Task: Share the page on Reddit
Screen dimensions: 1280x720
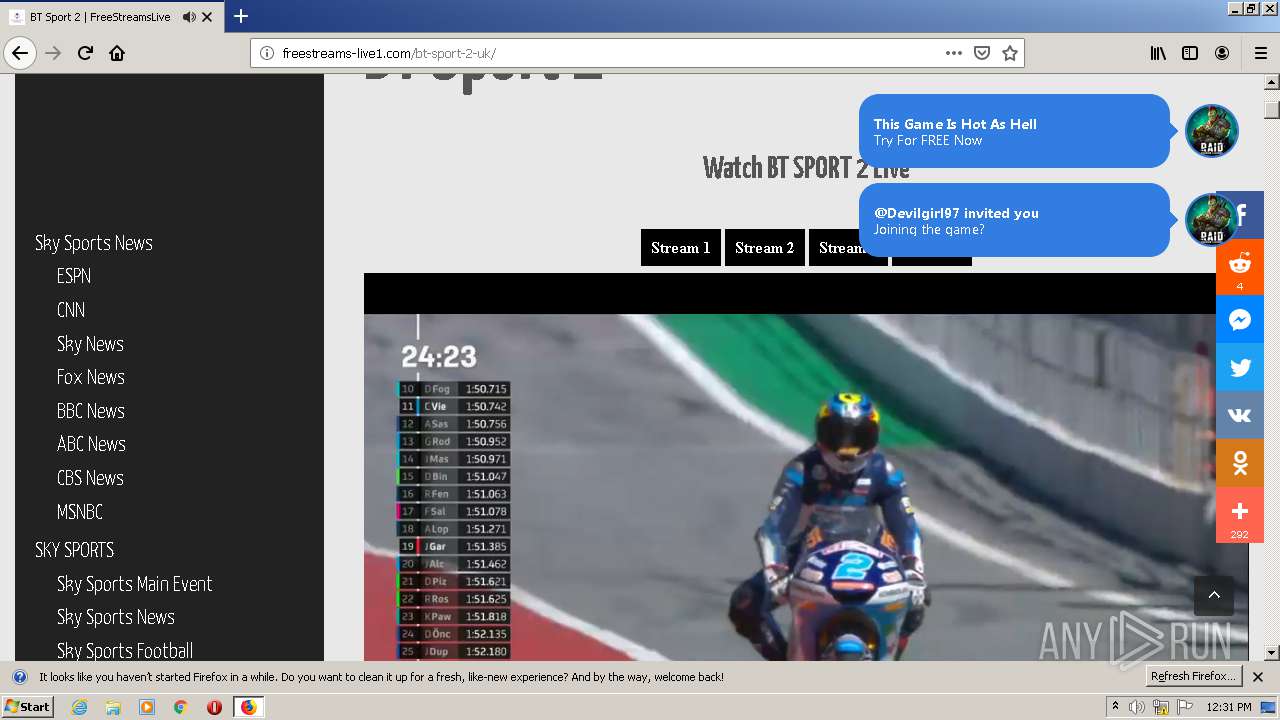Action: coord(1240,267)
